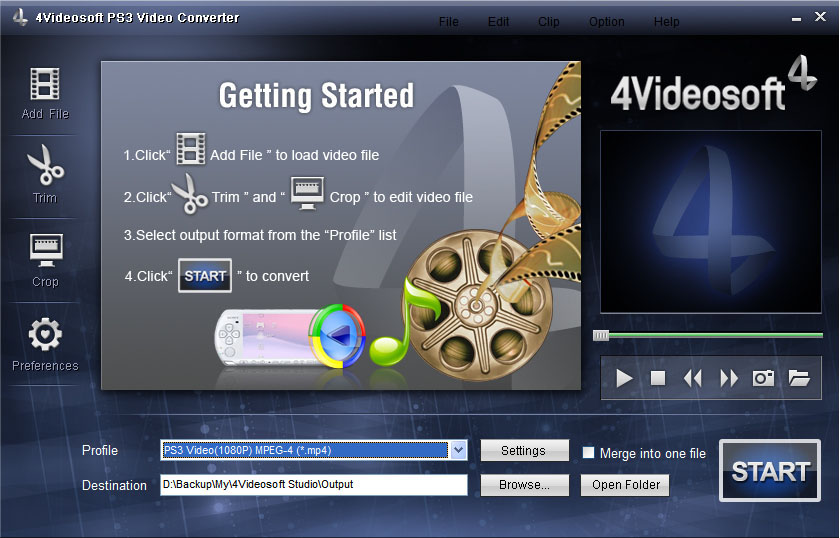The image size is (840, 538).
Task: Enable Merge into one file checkbox
Action: 588,453
